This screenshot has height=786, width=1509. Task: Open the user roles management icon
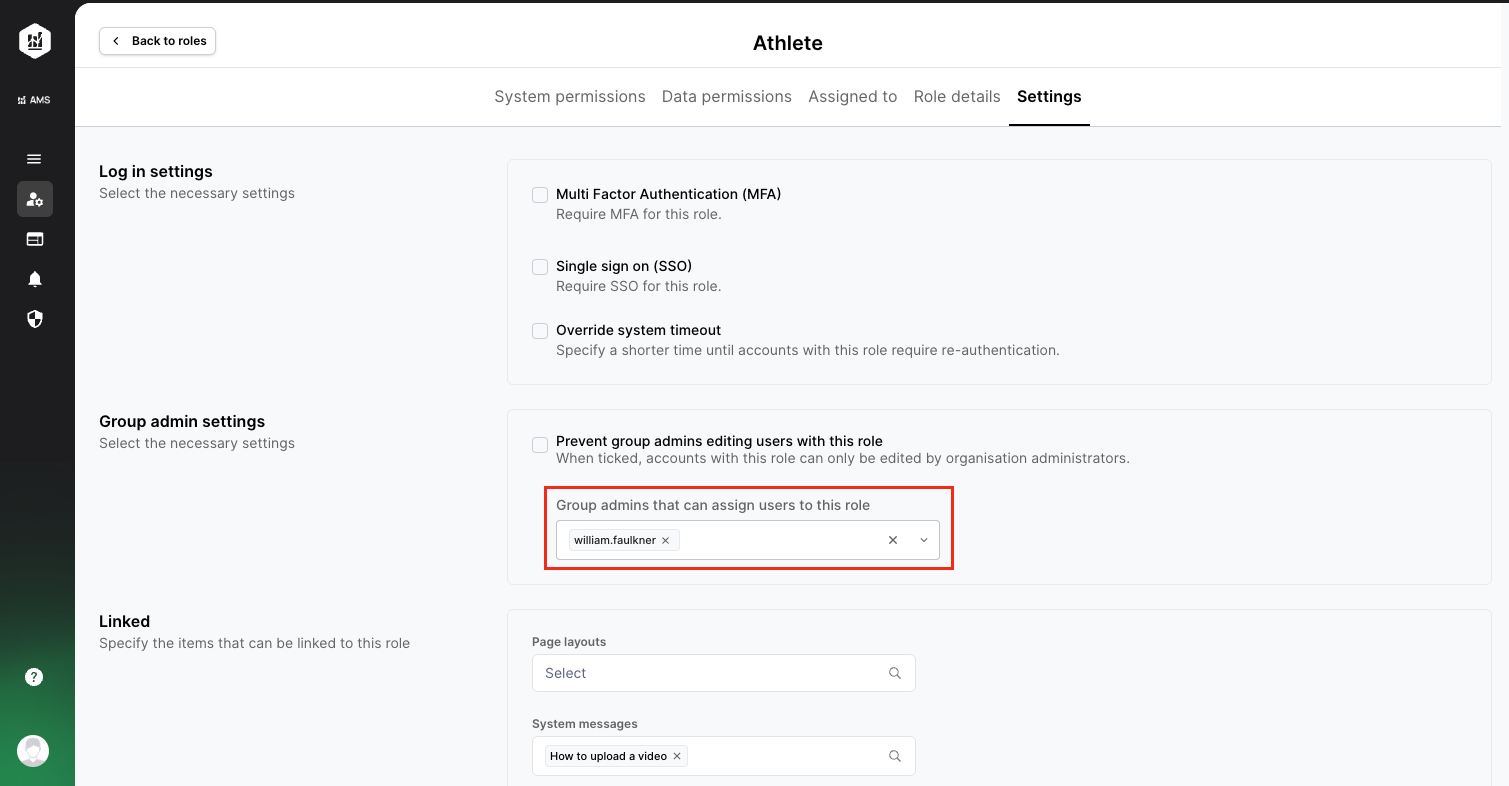(35, 199)
